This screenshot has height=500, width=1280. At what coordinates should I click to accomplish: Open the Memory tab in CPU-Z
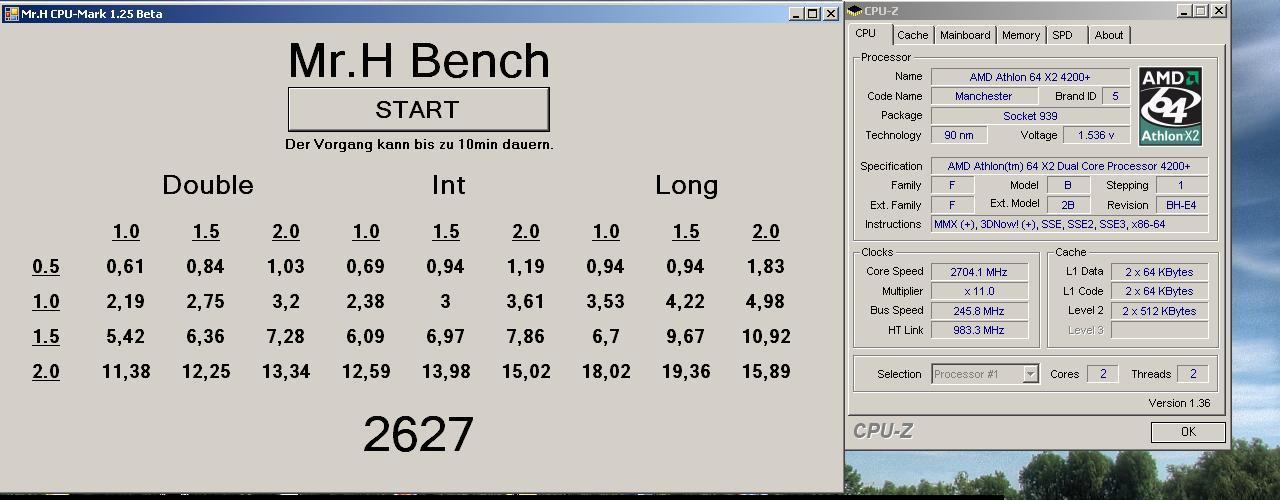tap(1021, 35)
